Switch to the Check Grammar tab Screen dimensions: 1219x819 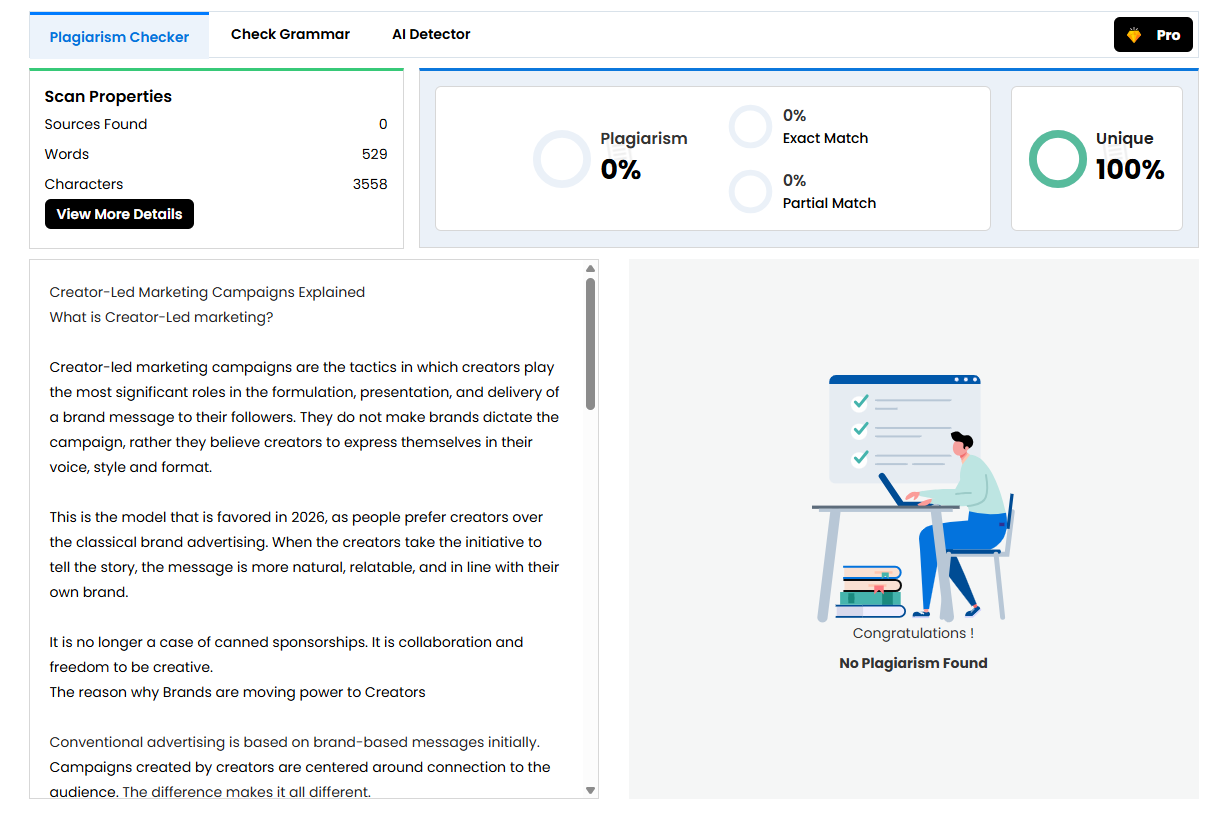[x=290, y=34]
